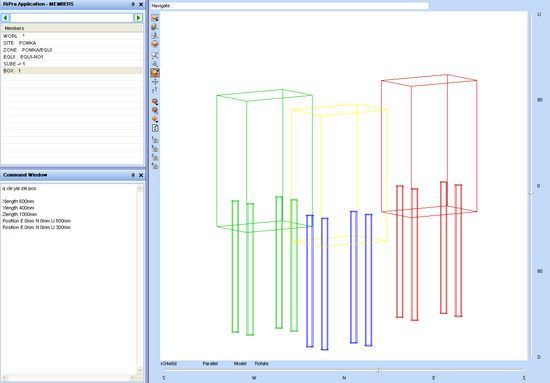This screenshot has width=550, height=383.
Task: Select SITE POMKA in members list
Action: tap(72, 43)
